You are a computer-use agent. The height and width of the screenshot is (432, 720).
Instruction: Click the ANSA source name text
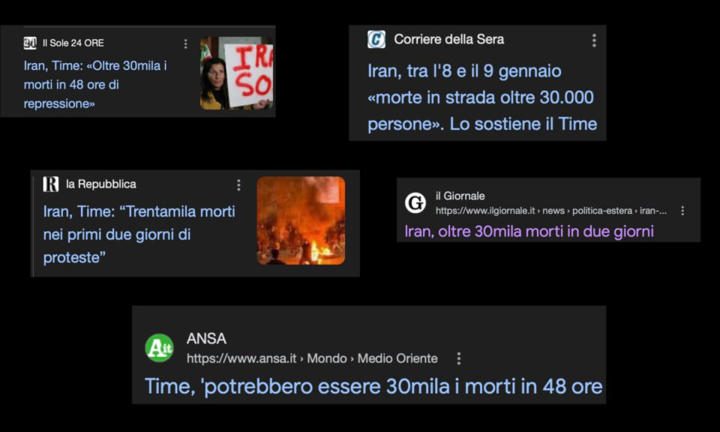(x=207, y=339)
